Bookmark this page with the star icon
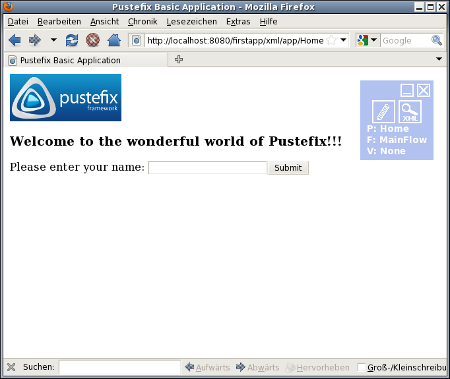This screenshot has width=450, height=379. pos(332,40)
